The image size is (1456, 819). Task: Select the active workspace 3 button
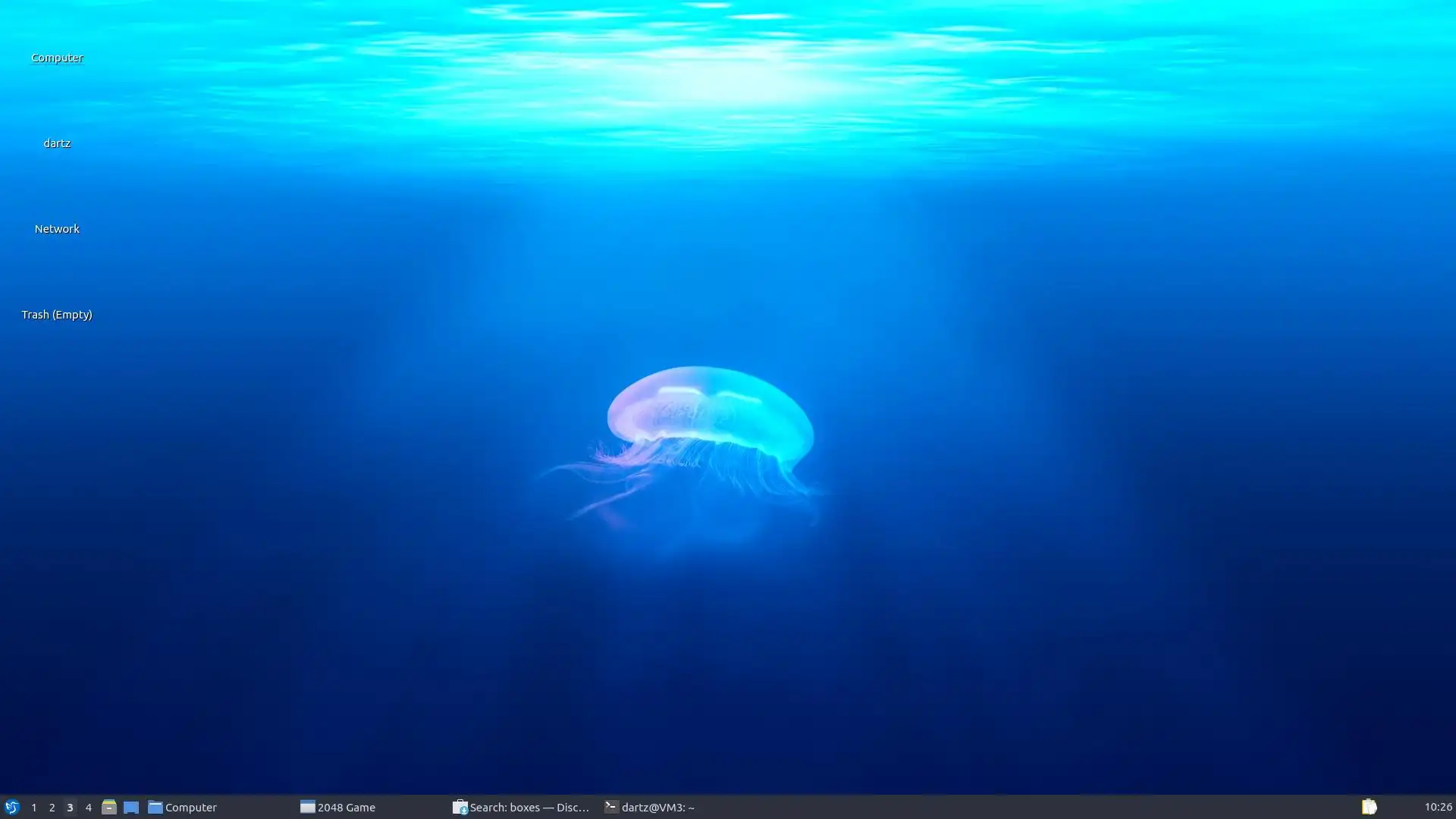point(70,807)
